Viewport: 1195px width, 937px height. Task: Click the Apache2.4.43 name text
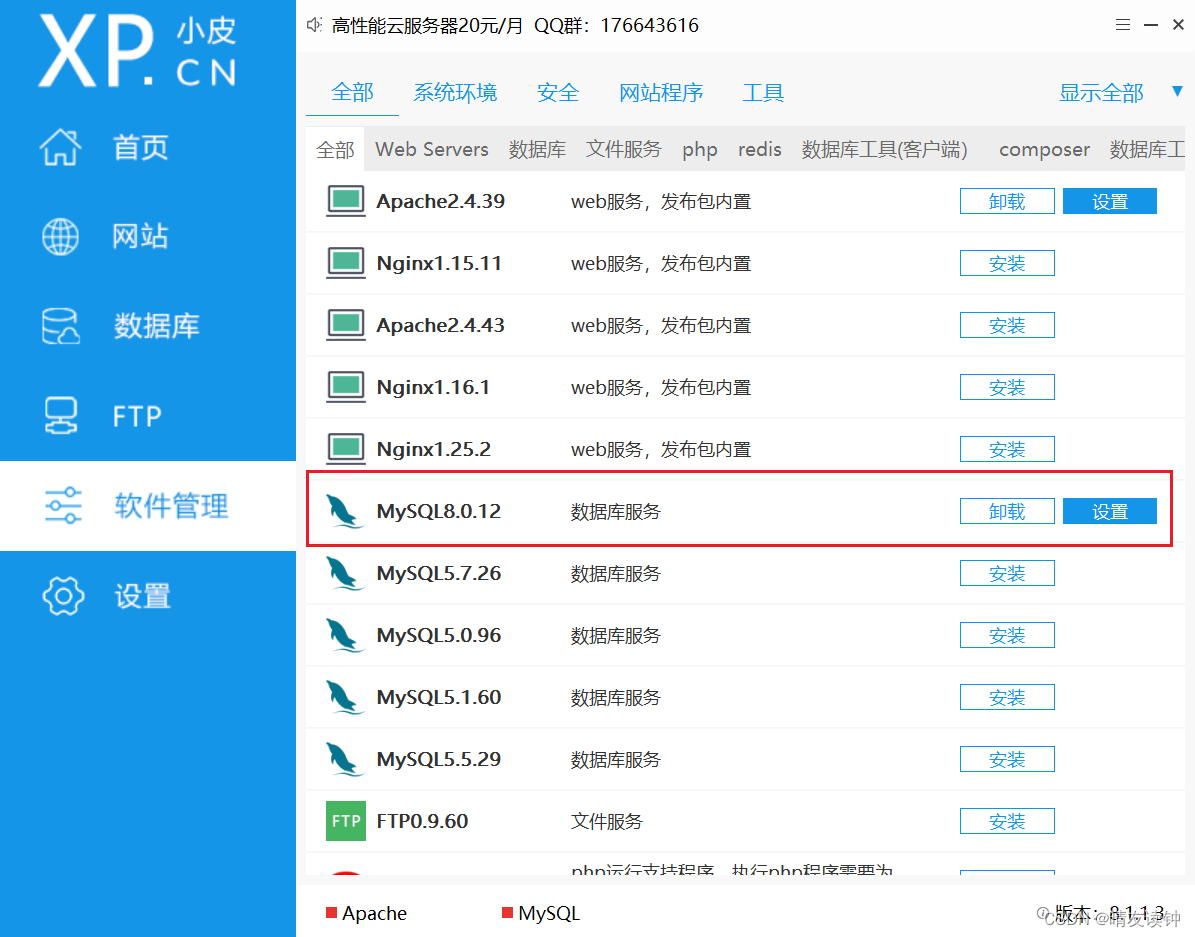441,325
